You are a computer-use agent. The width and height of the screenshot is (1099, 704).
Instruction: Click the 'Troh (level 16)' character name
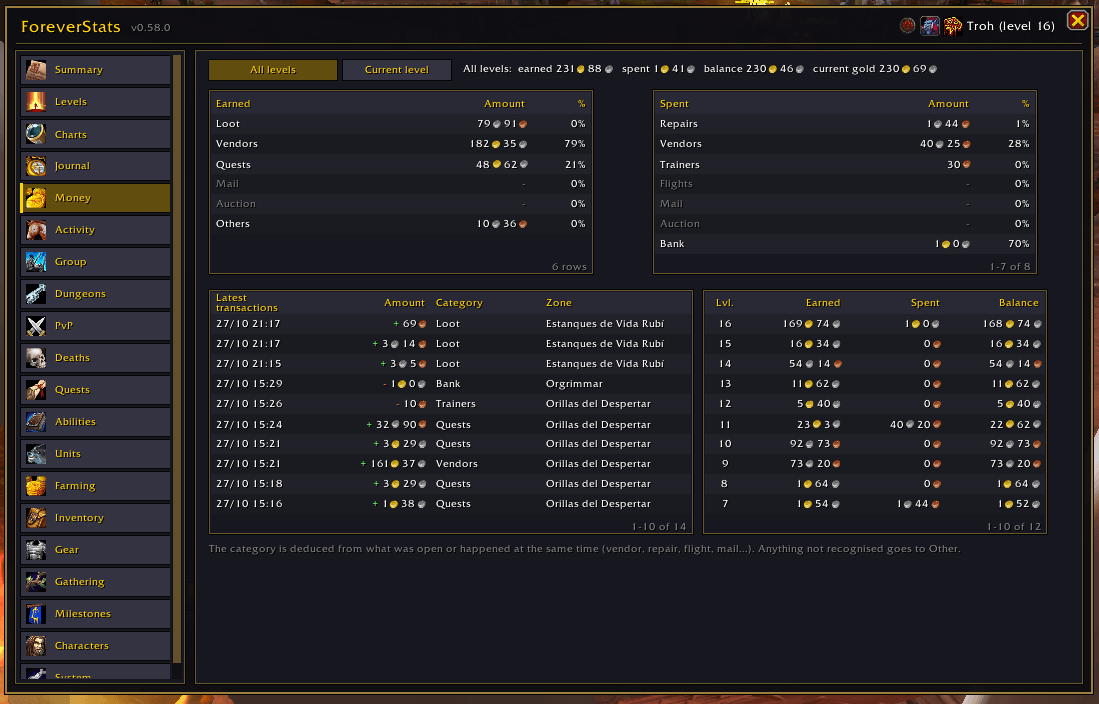tap(1011, 26)
